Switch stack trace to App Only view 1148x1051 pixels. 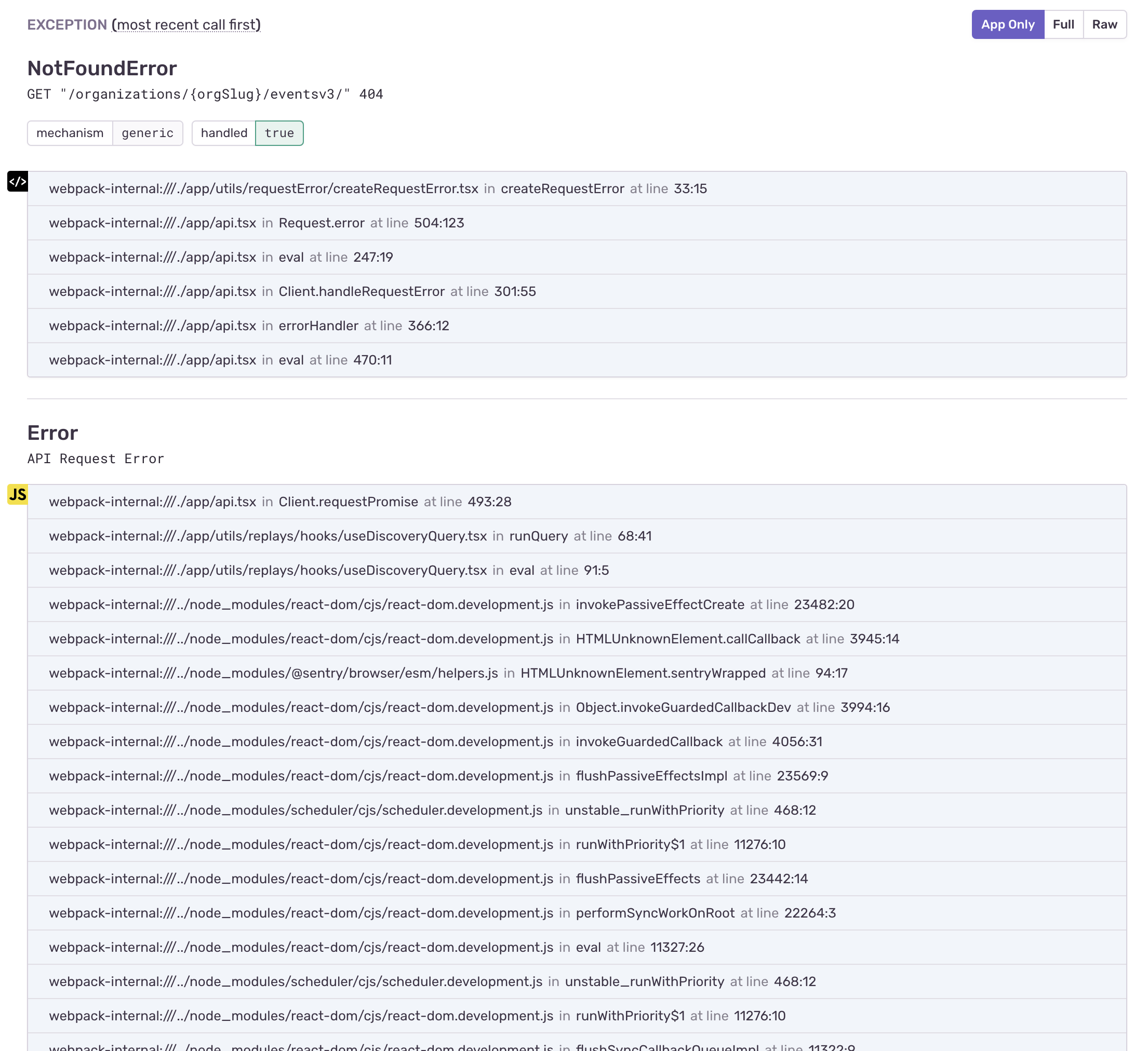tap(1007, 24)
